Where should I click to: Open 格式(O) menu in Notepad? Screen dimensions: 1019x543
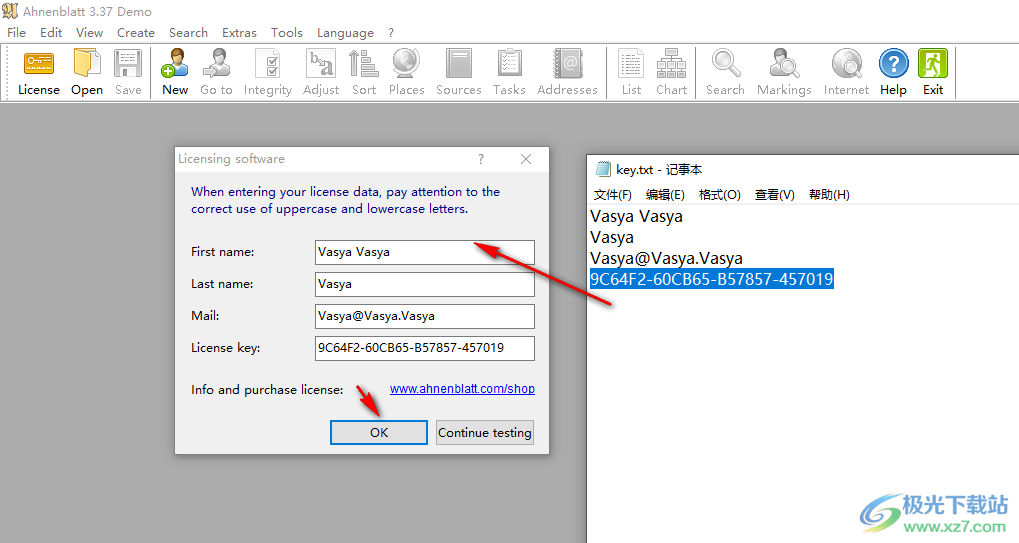pos(719,194)
